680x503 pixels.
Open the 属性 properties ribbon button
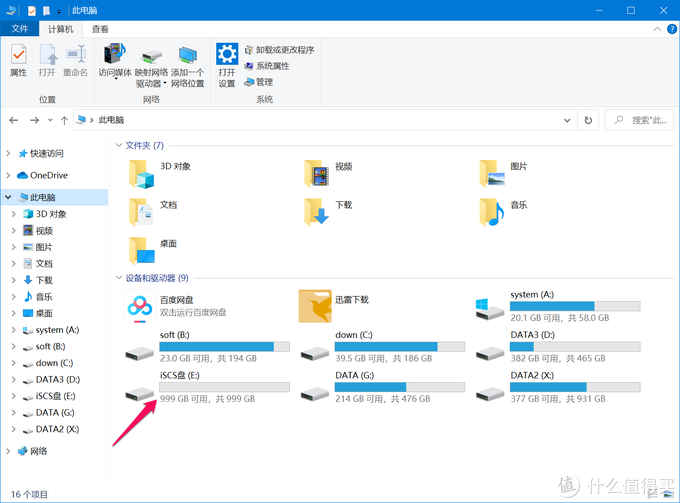[x=19, y=61]
